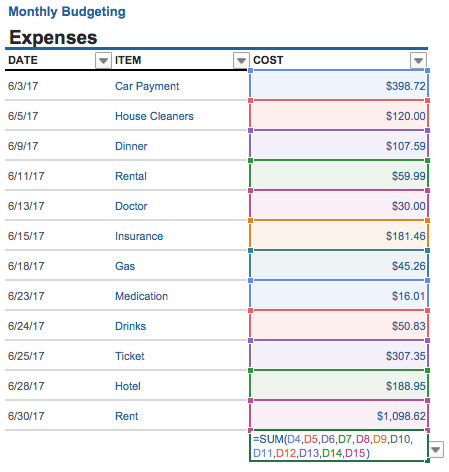The height and width of the screenshot is (472, 449).
Task: Click the SUM formula cell
Action: 338,446
